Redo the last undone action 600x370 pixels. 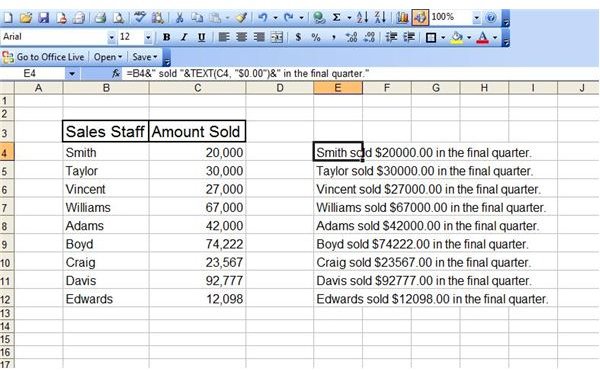pos(289,18)
